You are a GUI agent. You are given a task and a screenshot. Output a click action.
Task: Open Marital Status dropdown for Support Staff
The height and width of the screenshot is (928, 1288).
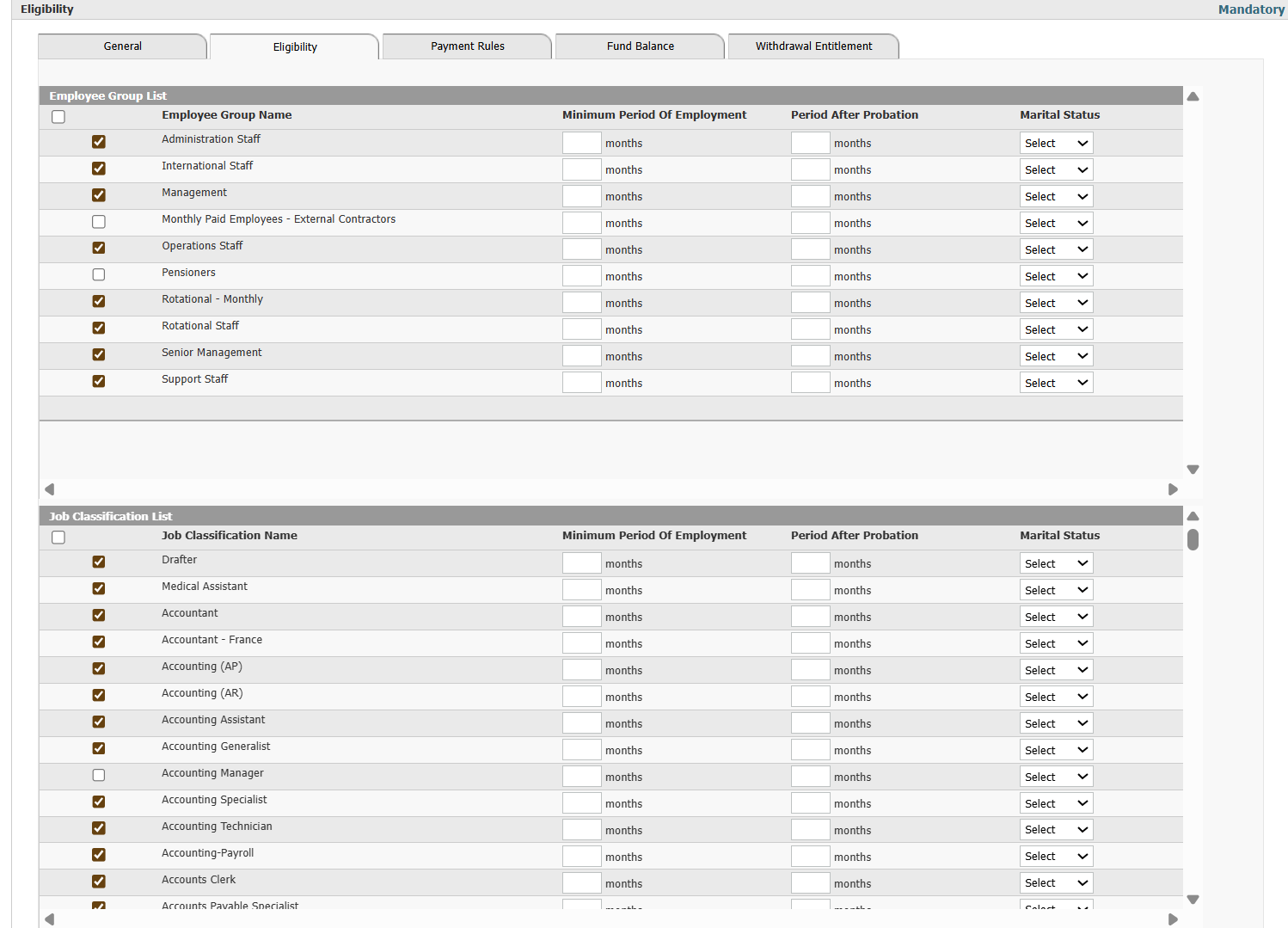coord(1057,384)
